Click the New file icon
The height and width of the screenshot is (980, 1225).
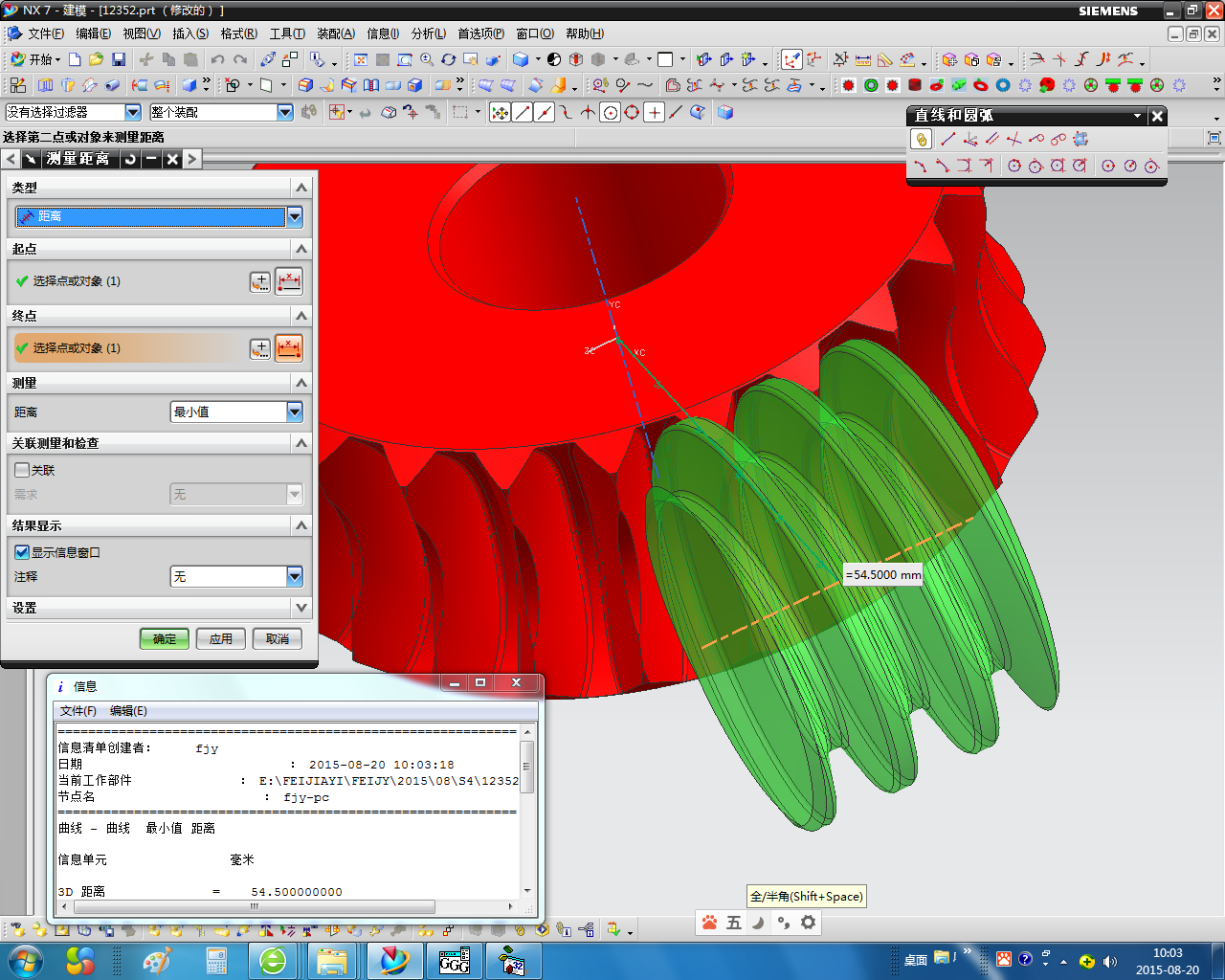(75, 59)
